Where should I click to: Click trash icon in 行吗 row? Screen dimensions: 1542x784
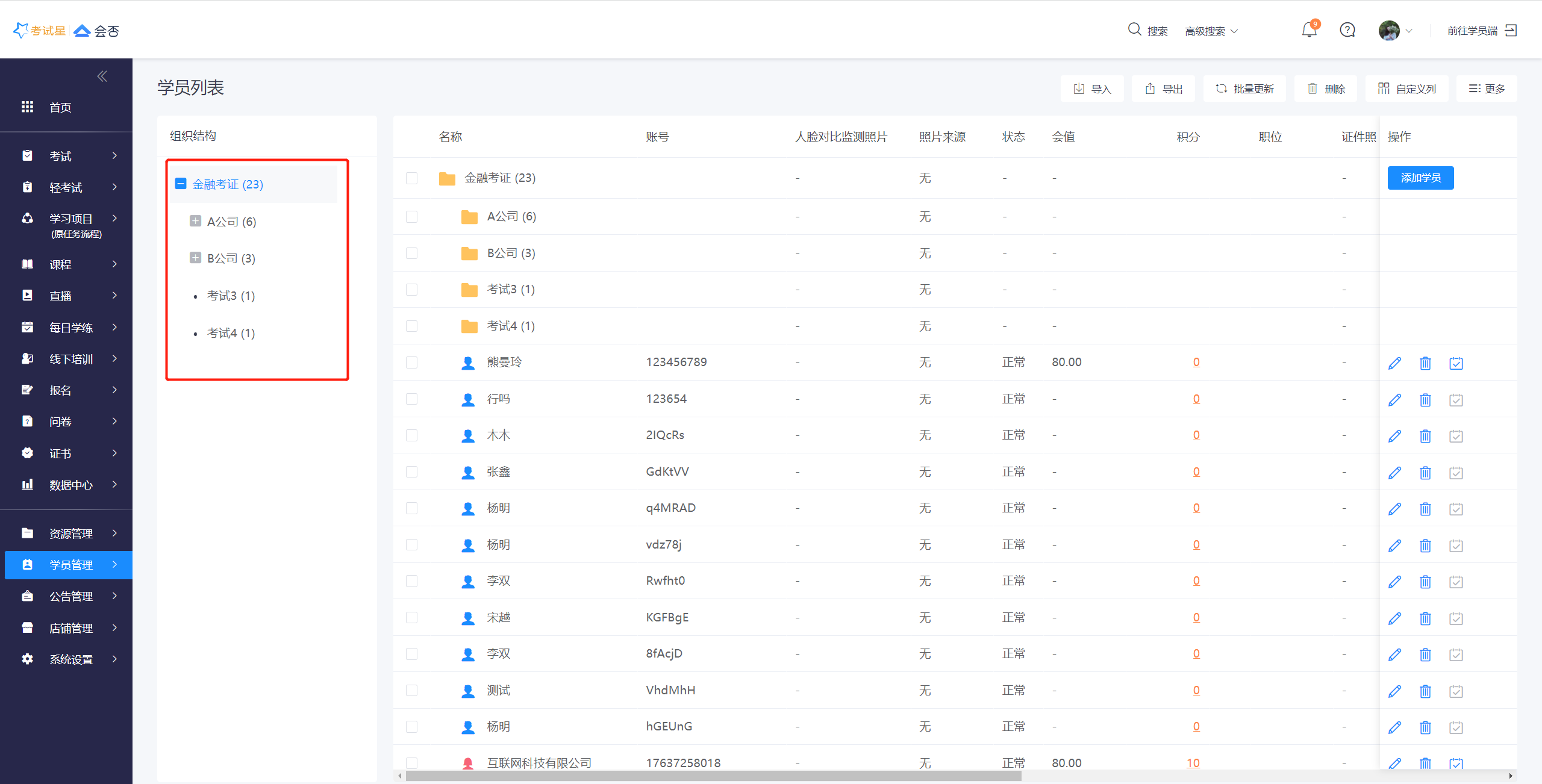pos(1425,400)
